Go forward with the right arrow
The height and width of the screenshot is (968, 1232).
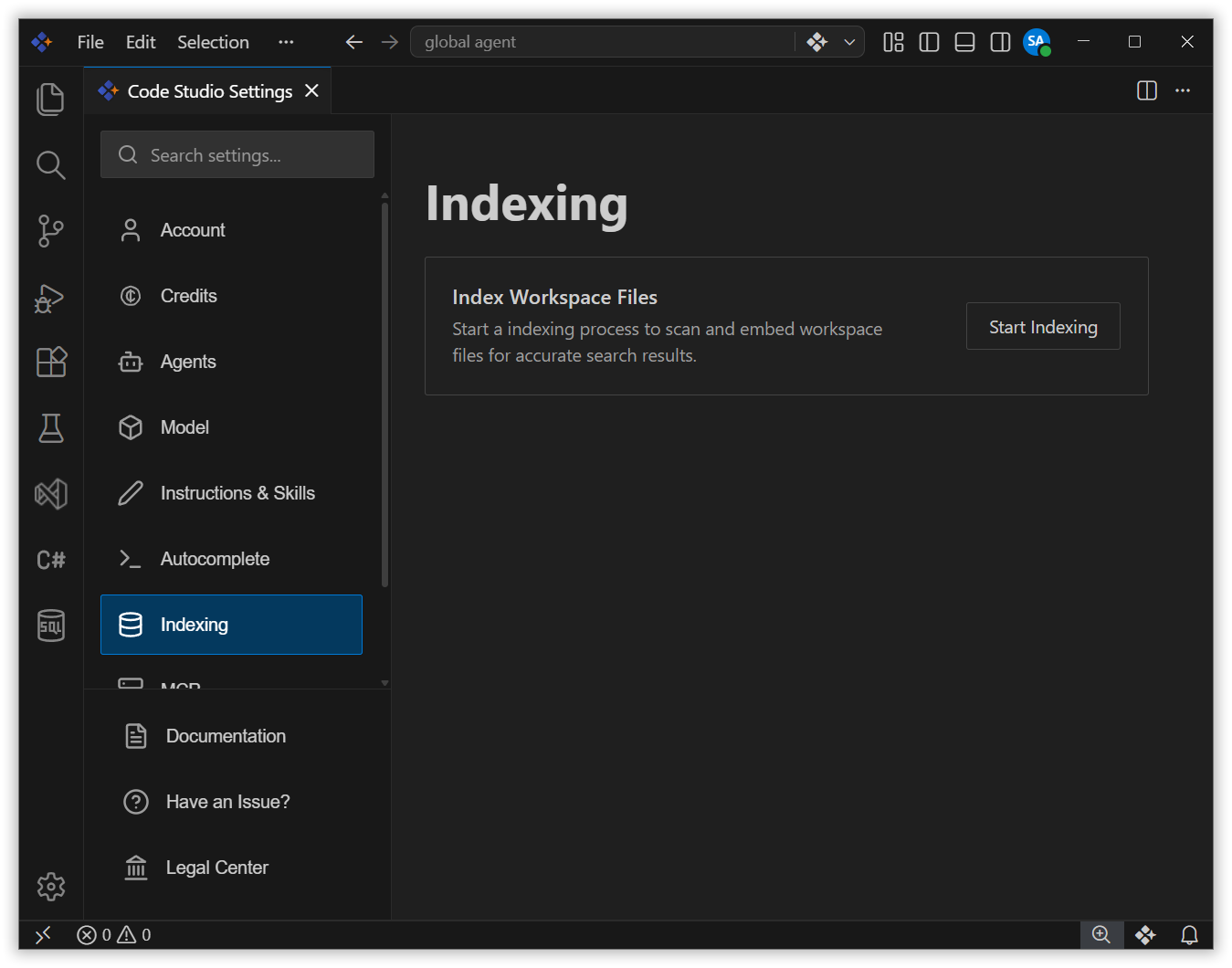[x=390, y=42]
